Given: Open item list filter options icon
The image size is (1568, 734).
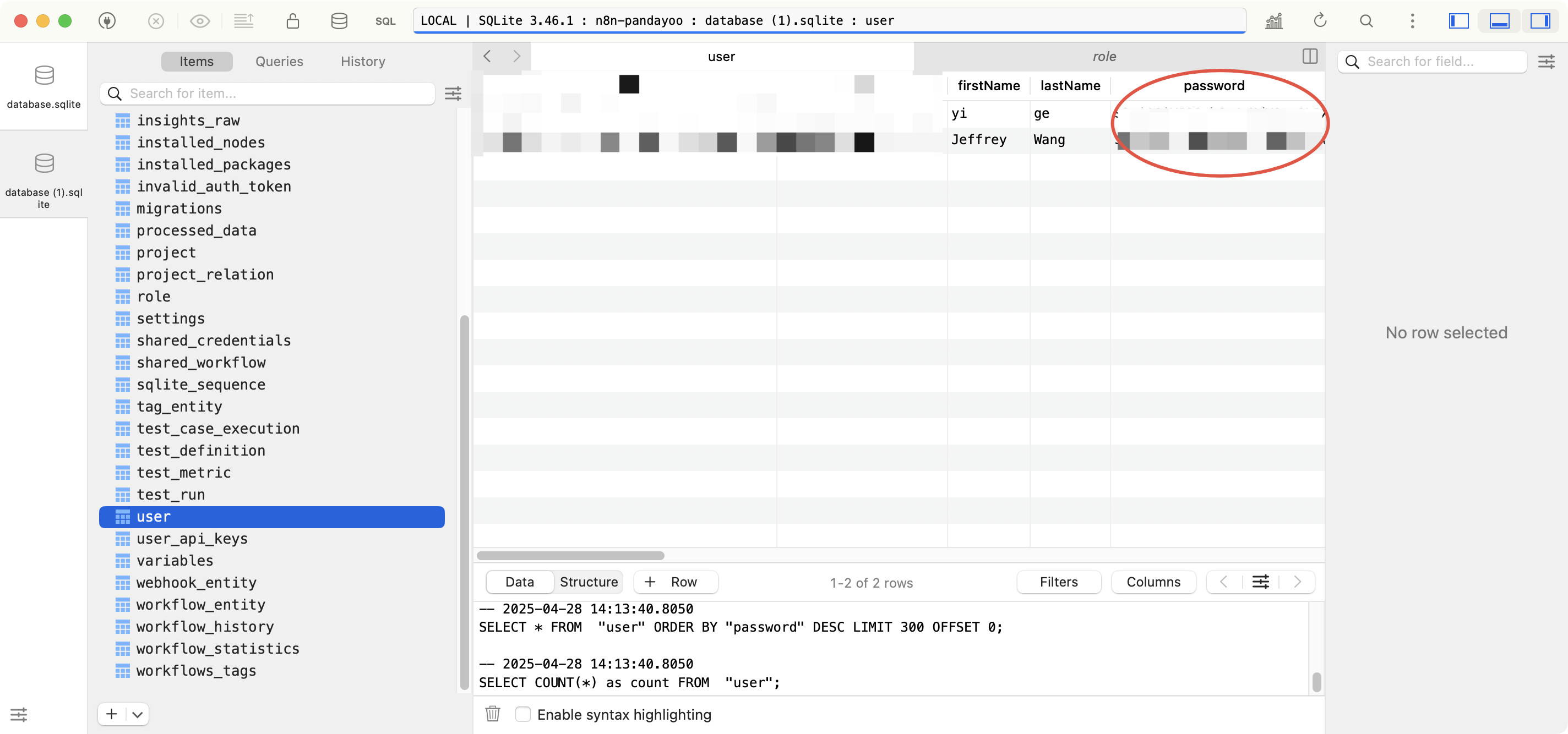Looking at the screenshot, I should pos(453,93).
